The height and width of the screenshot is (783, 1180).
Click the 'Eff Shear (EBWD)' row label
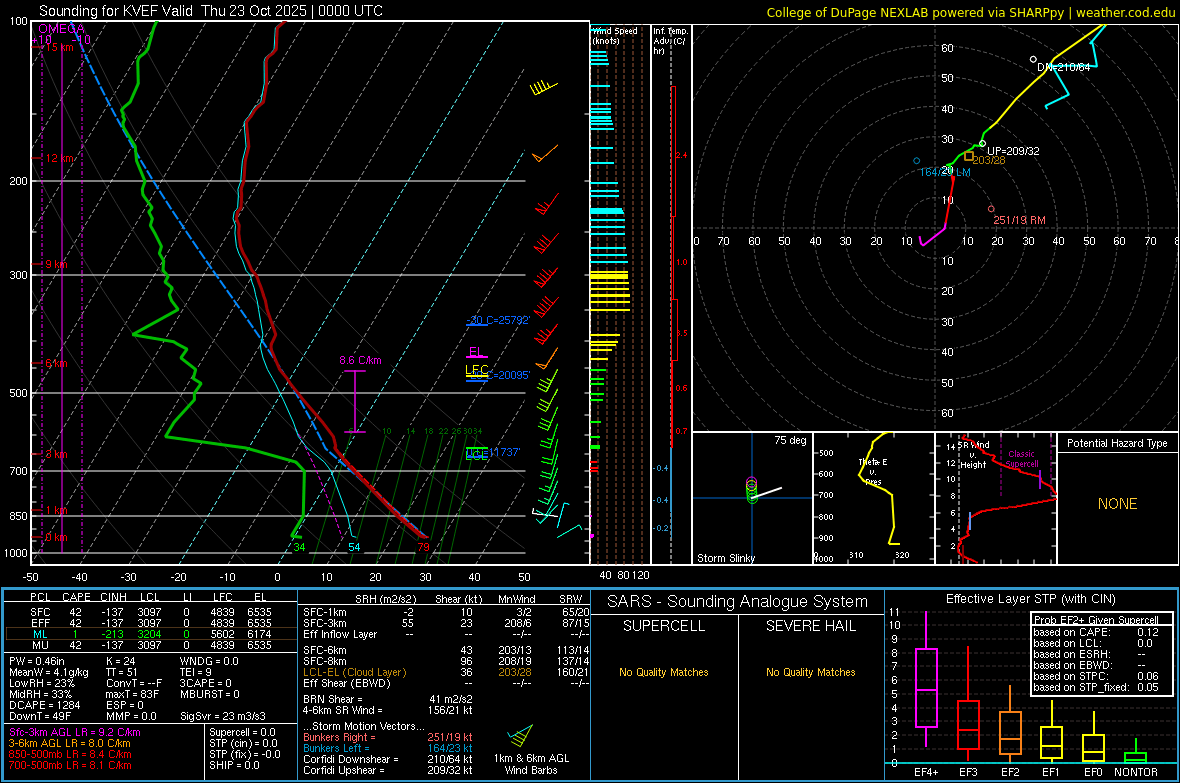[x=347, y=683]
